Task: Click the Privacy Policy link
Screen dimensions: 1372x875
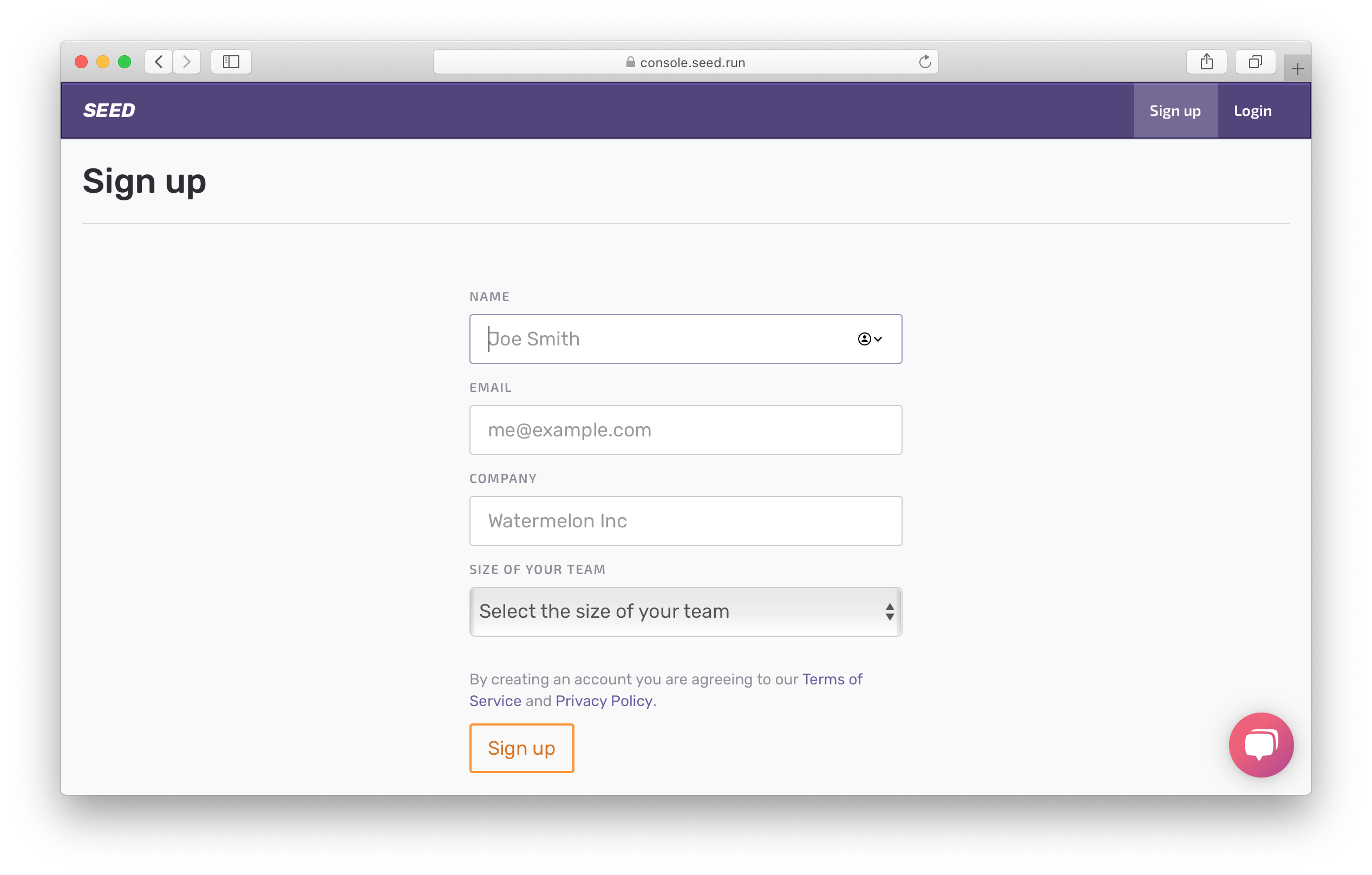Action: 603,700
